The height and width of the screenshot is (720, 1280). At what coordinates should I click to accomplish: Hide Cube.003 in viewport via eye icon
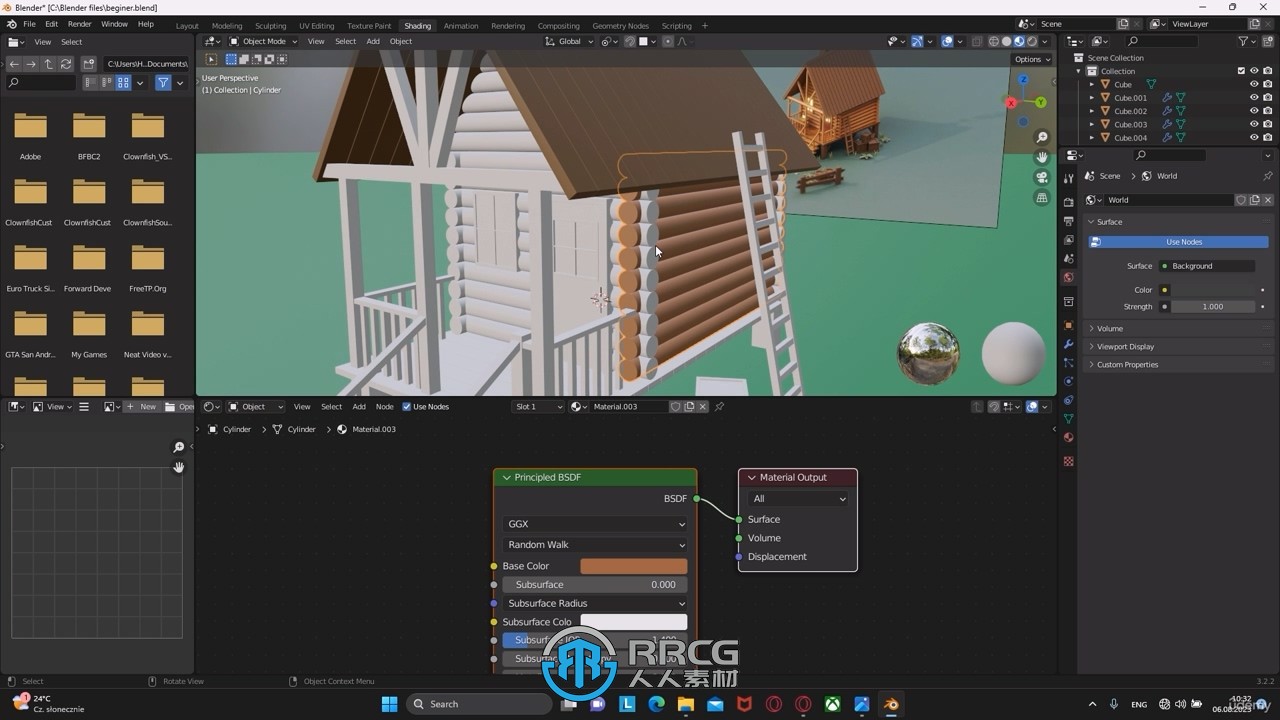1254,124
